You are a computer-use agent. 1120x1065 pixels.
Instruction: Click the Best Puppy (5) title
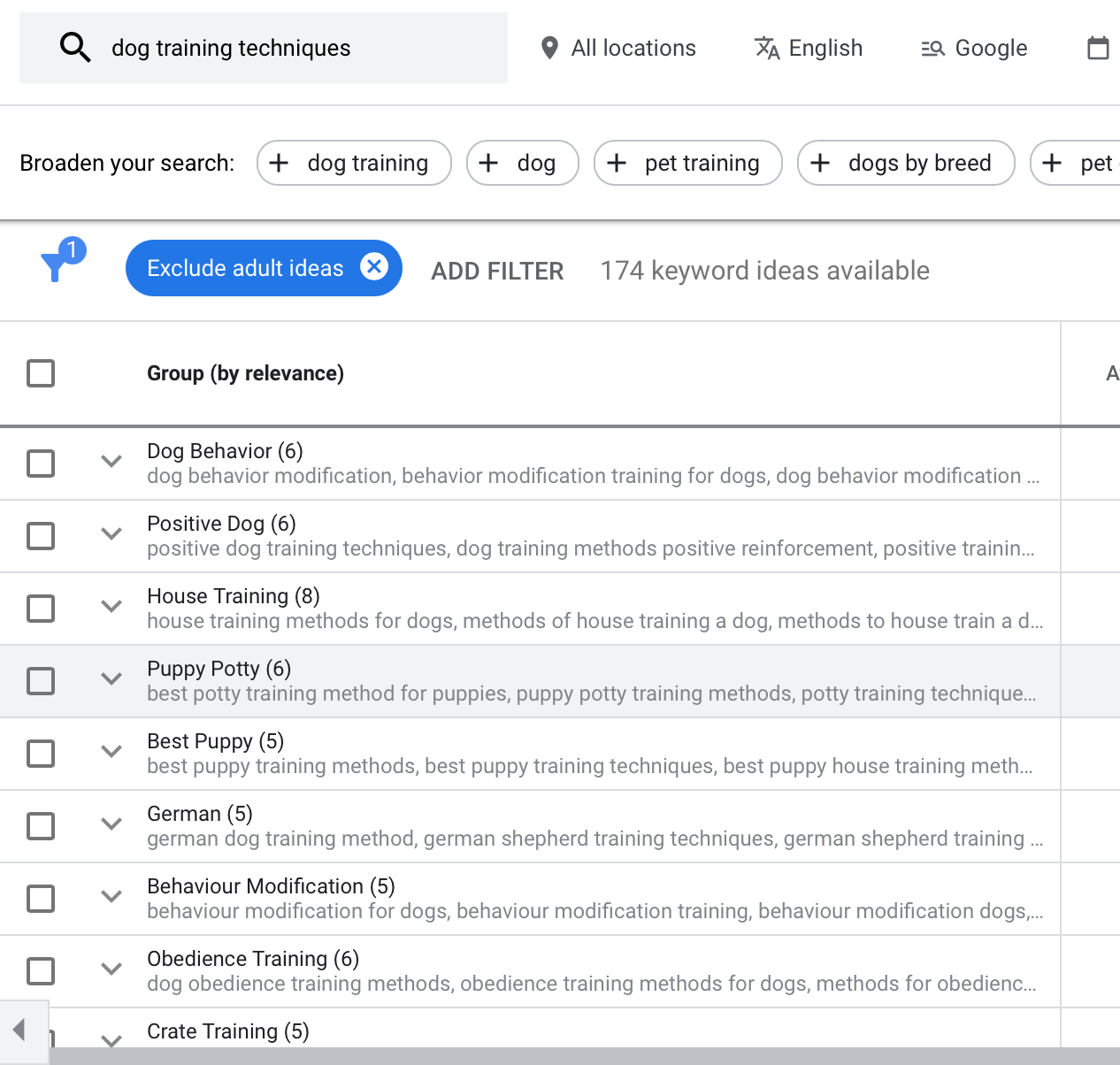(x=215, y=741)
